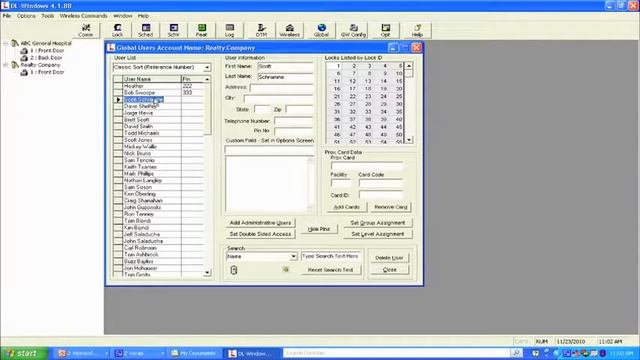Click the DTM toolbar icon

[261, 30]
